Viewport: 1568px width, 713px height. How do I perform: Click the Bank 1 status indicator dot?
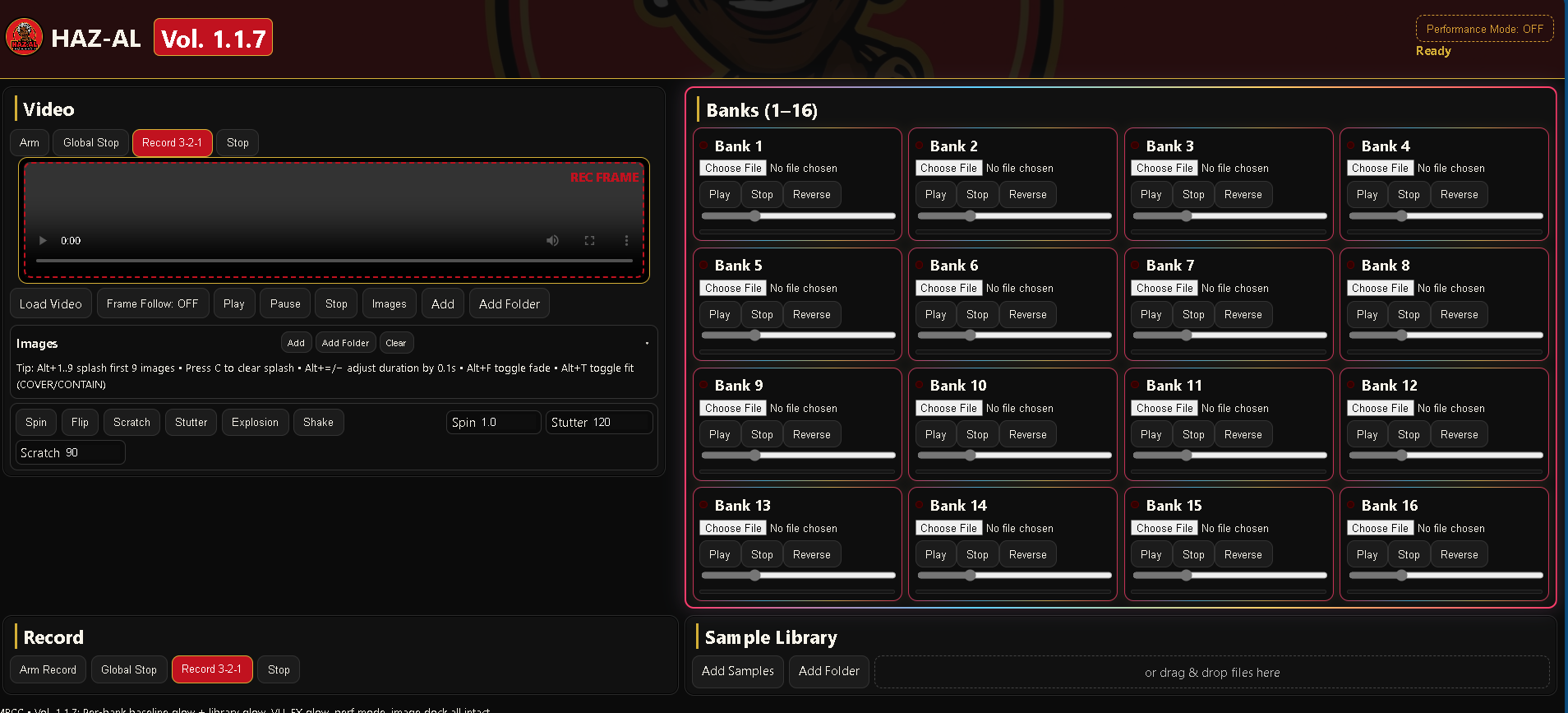pos(704,146)
